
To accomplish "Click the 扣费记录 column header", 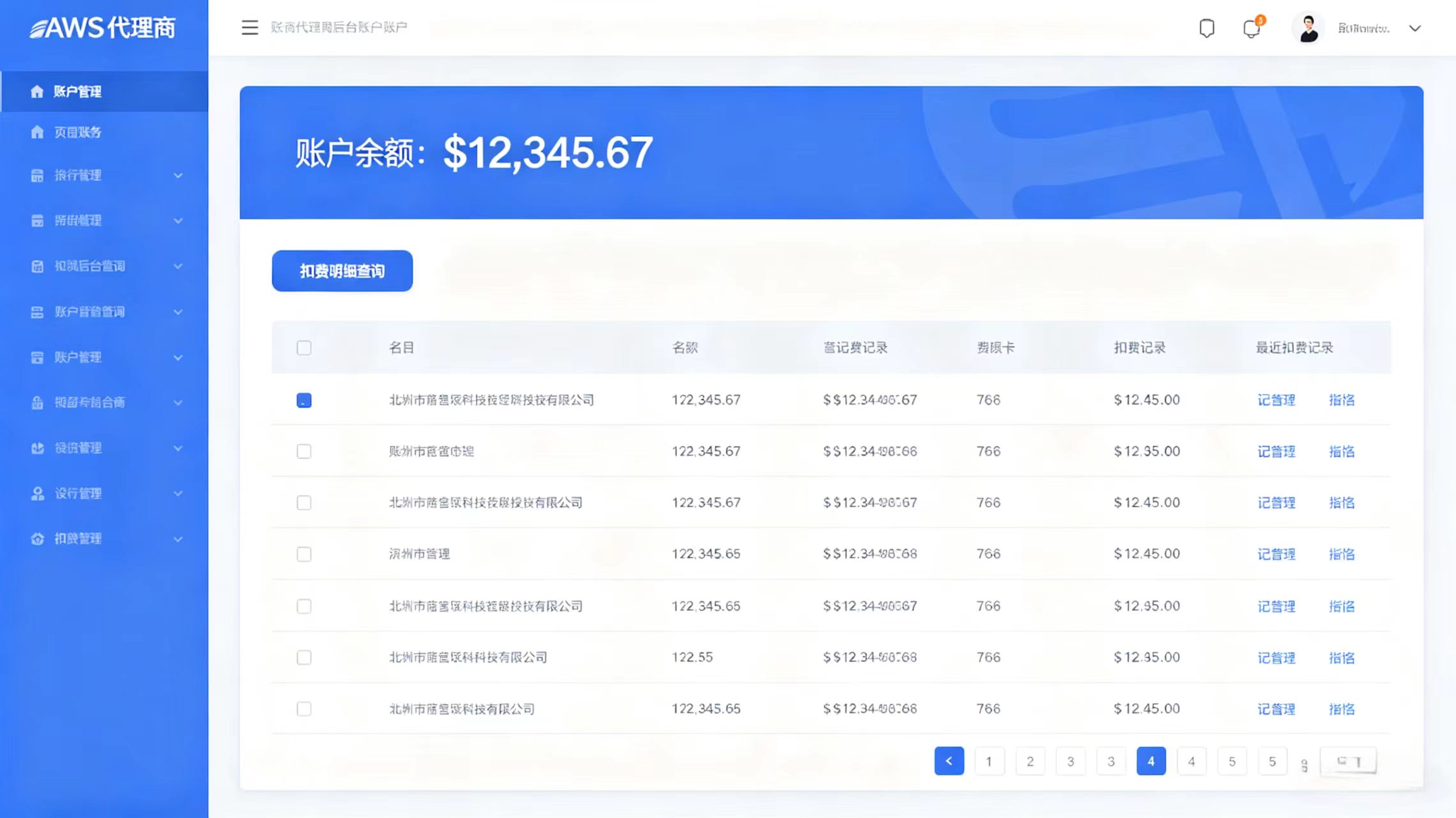I will pyautogui.click(x=1140, y=348).
